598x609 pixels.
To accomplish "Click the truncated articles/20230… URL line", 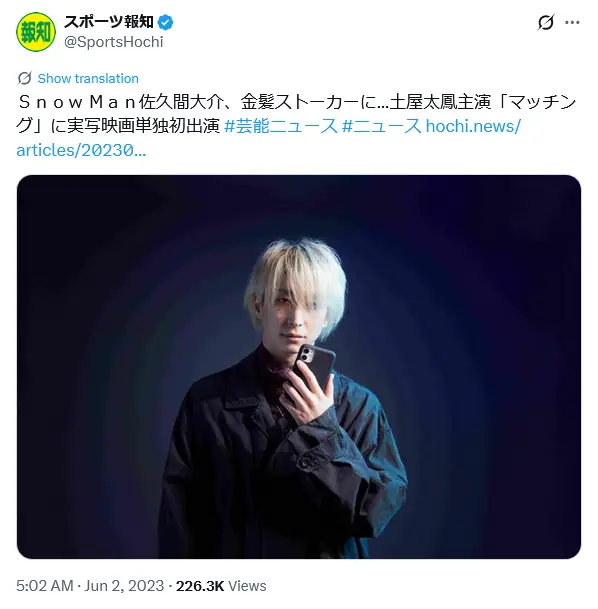I will click(x=81, y=150).
